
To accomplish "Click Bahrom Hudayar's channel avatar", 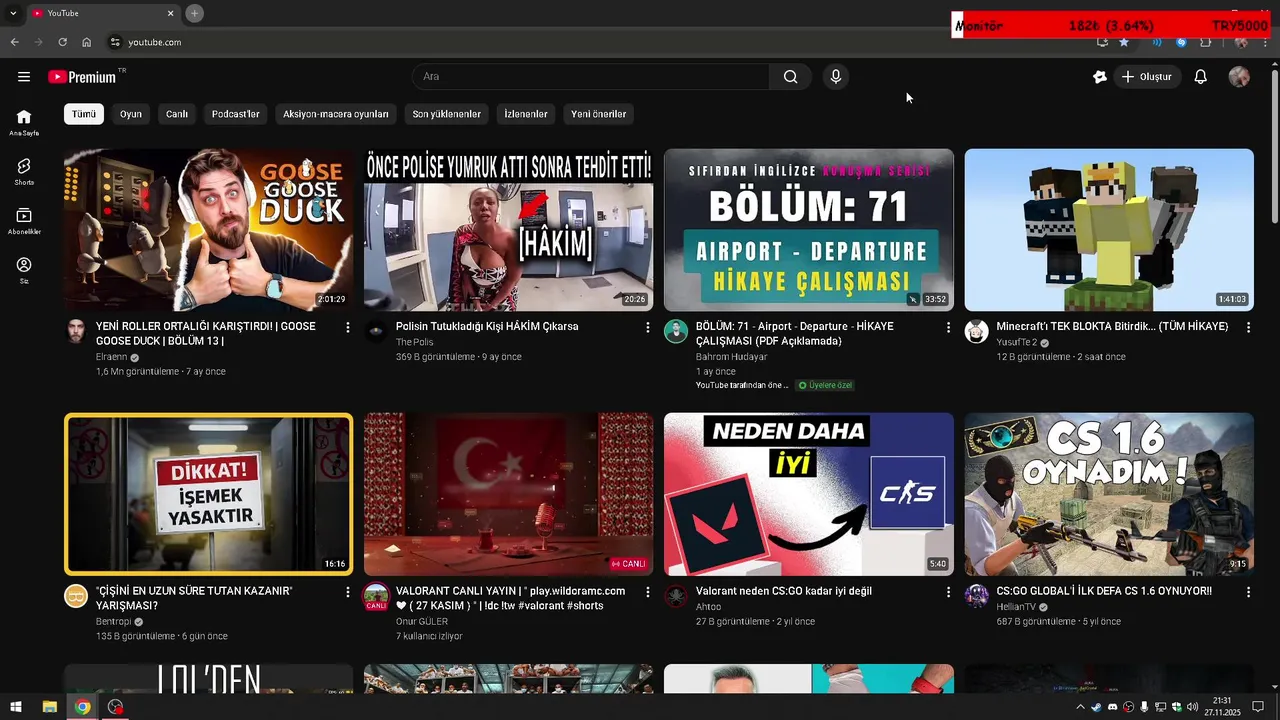I will 676,331.
